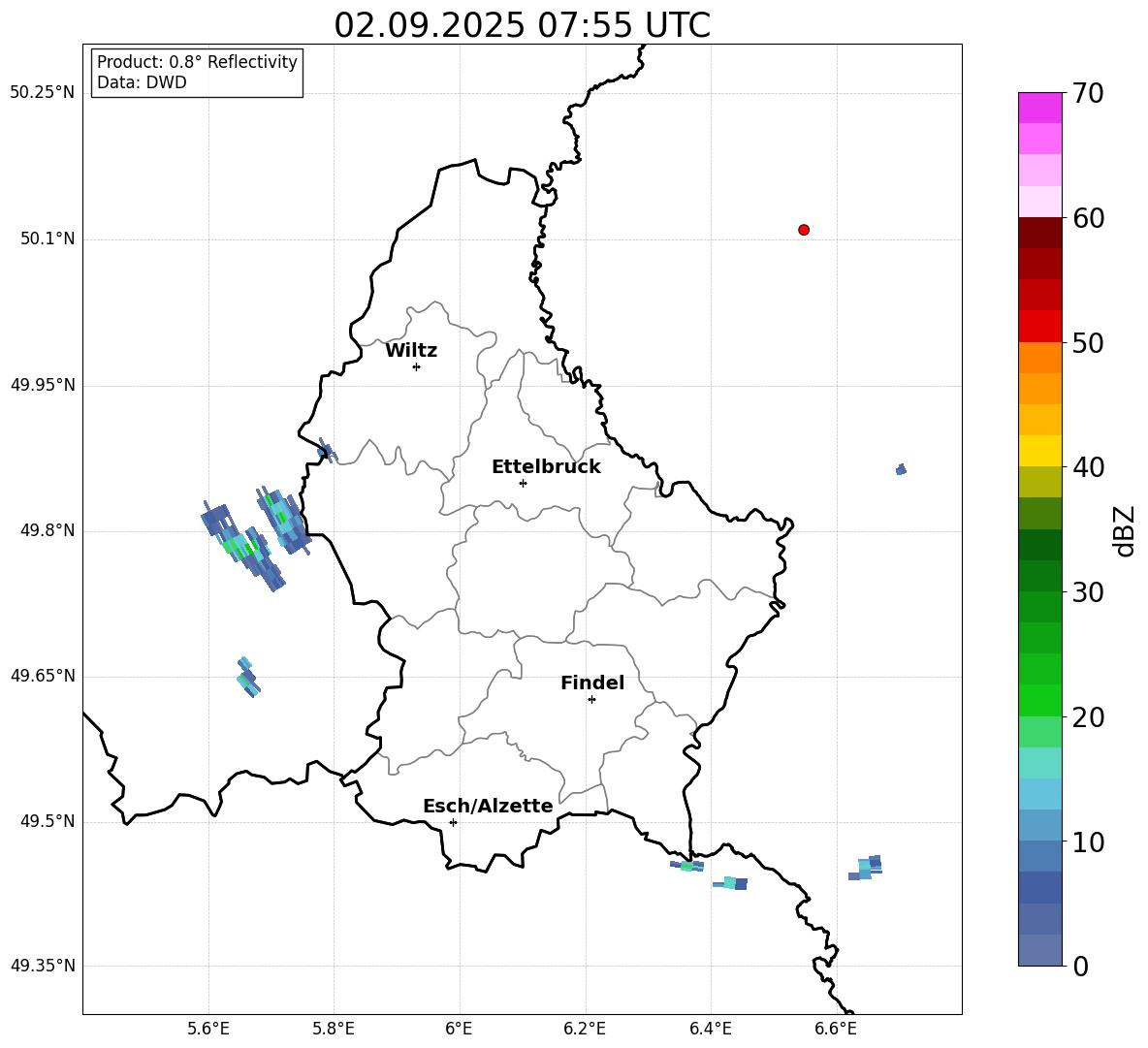Click the 6°E longitude label
The image size is (1148, 1048).
point(459,1029)
